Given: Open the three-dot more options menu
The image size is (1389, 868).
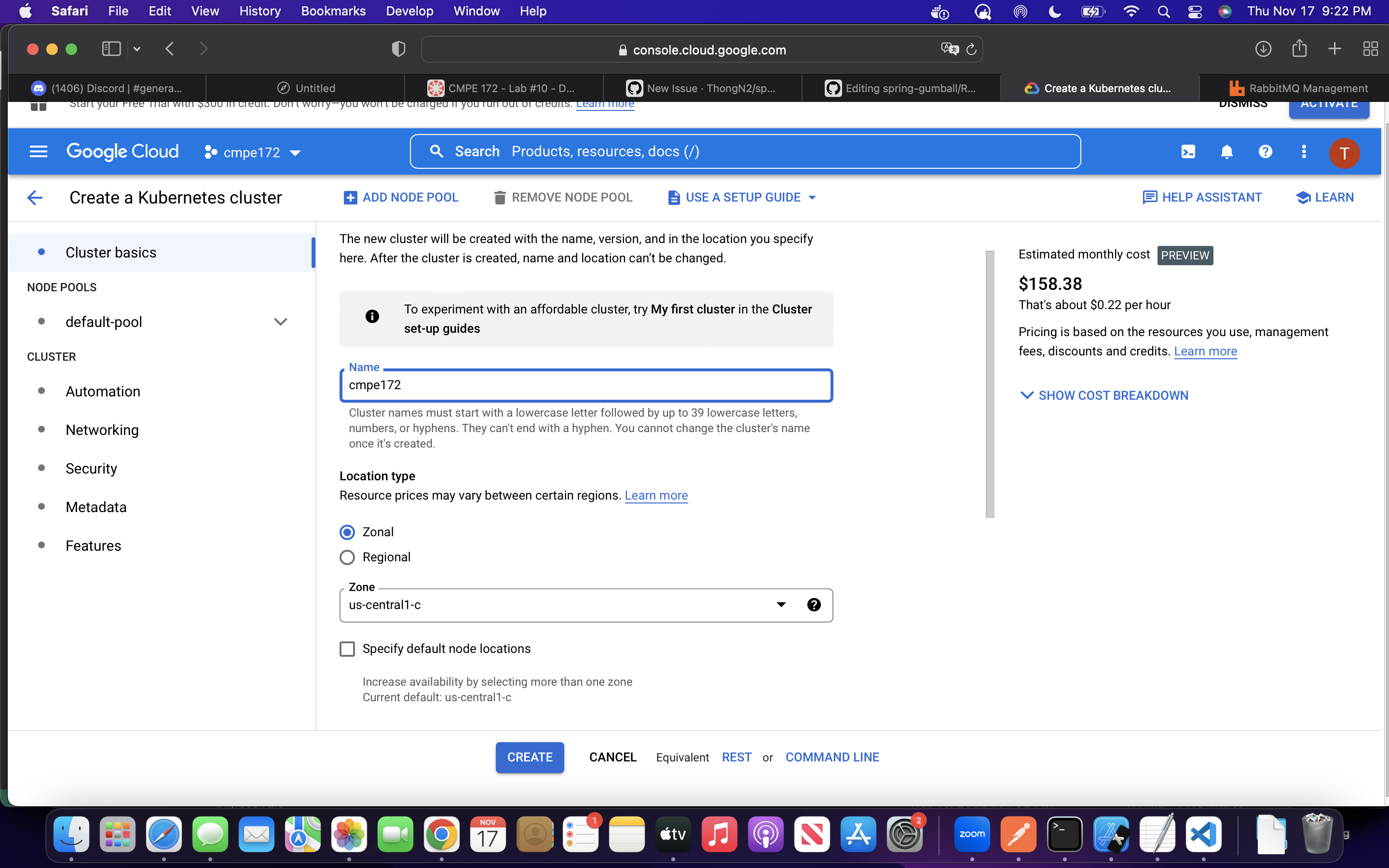Looking at the screenshot, I should point(1304,151).
